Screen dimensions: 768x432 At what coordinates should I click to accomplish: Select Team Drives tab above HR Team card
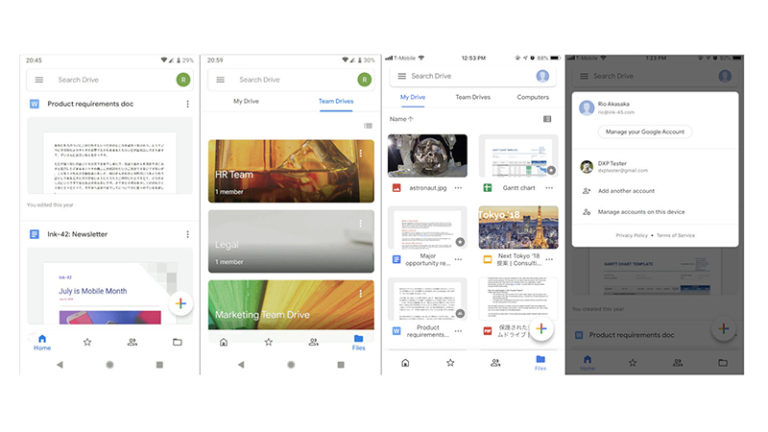click(336, 101)
